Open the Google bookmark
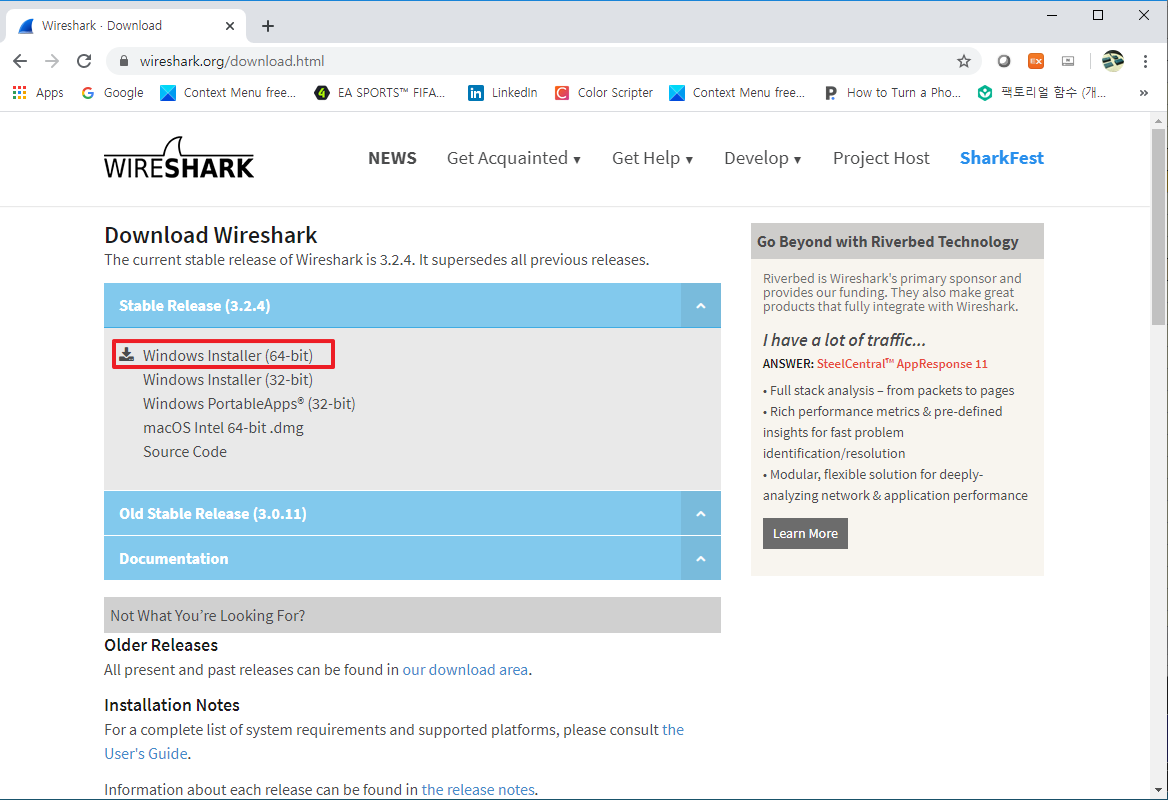Viewport: 1168px width, 800px height. [112, 92]
